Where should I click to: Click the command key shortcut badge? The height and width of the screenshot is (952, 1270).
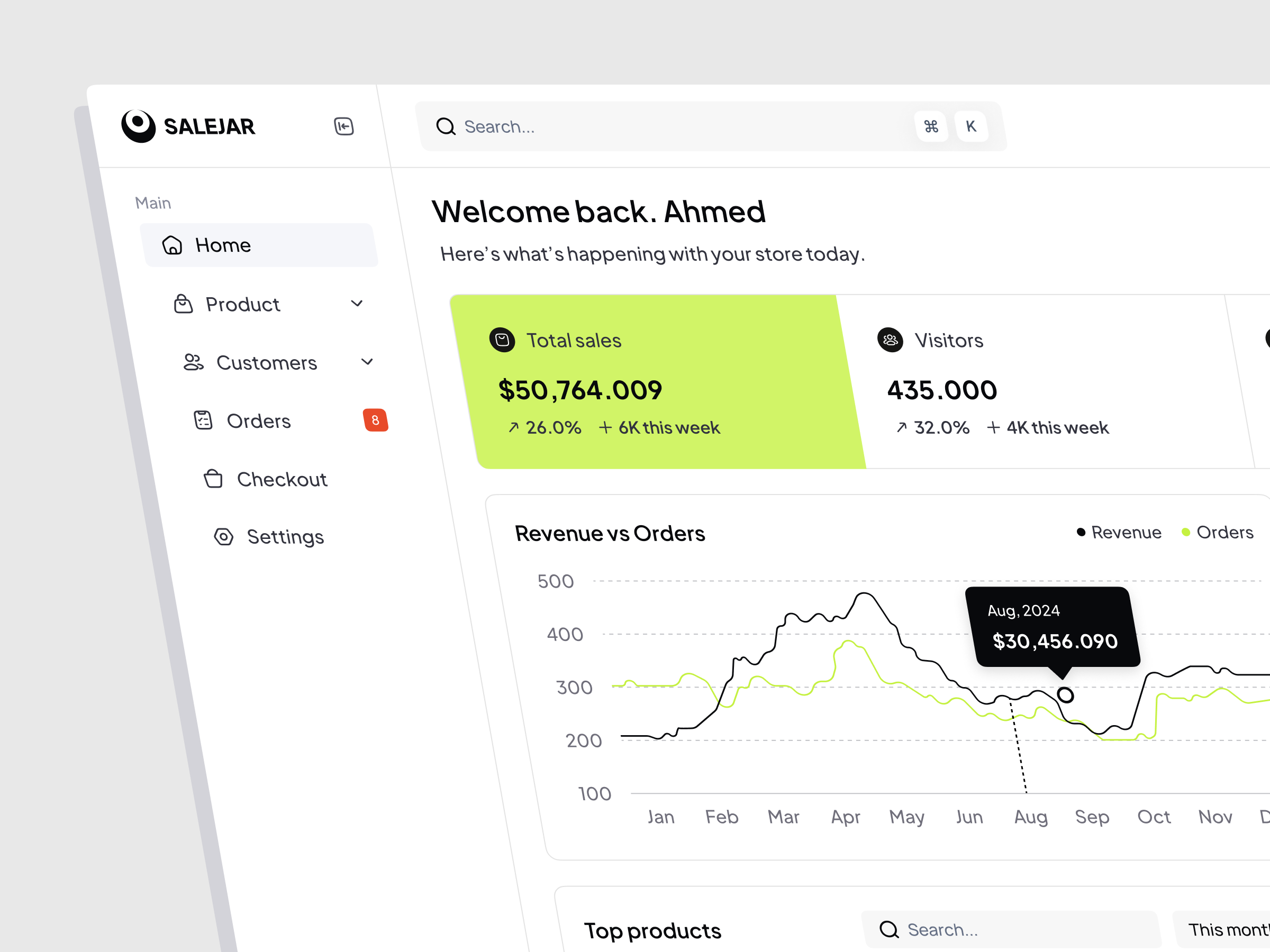coord(931,126)
